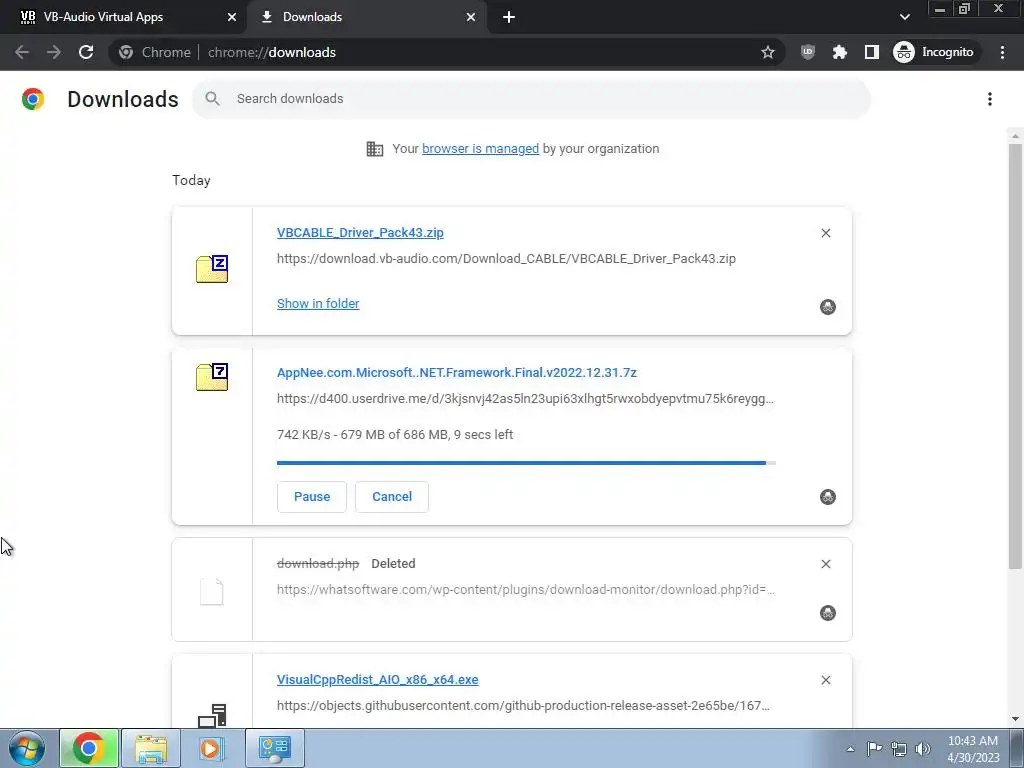Click the 'Today' heading
The image size is (1024, 768).
(x=191, y=180)
